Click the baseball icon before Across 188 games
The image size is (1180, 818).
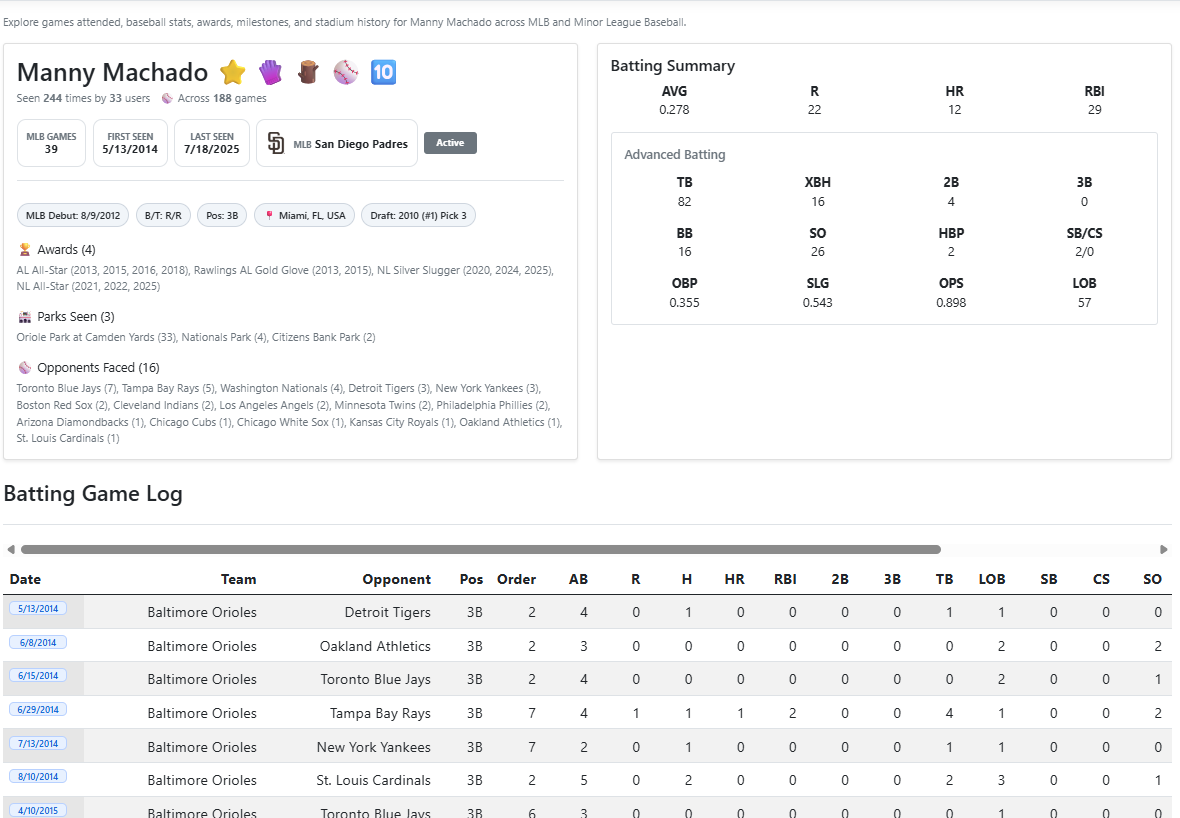click(167, 99)
